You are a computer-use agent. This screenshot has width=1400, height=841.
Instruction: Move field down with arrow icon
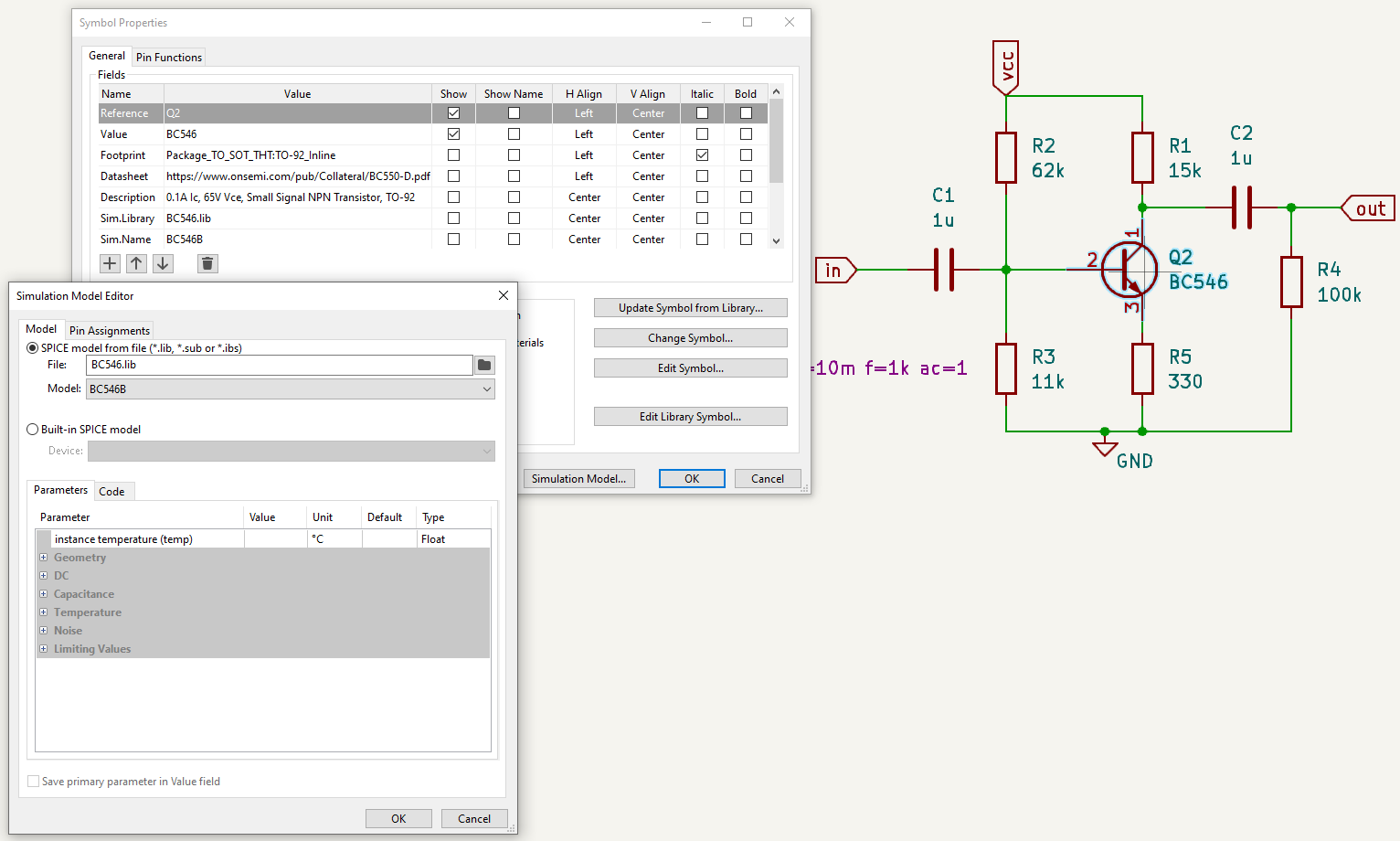point(163,263)
